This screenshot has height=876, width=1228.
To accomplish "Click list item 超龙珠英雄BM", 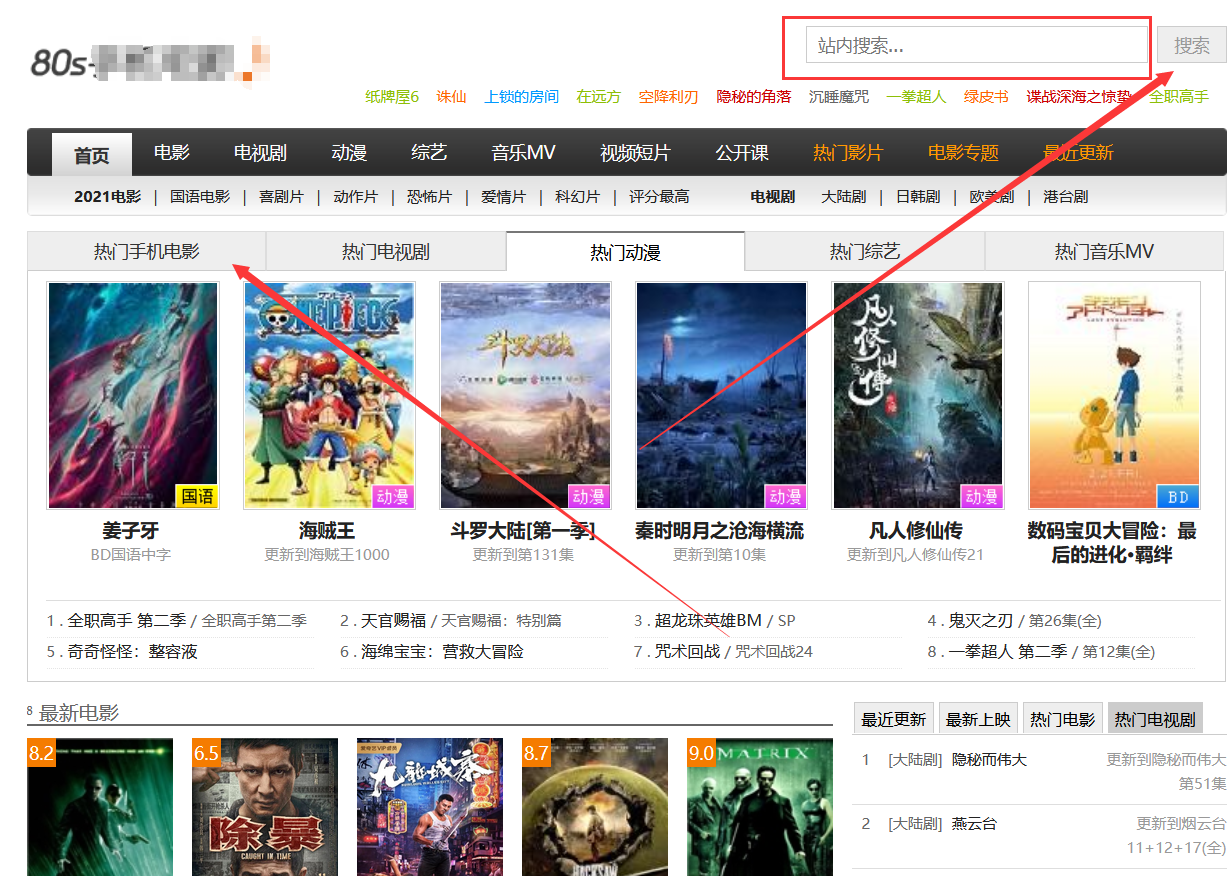I will point(708,620).
